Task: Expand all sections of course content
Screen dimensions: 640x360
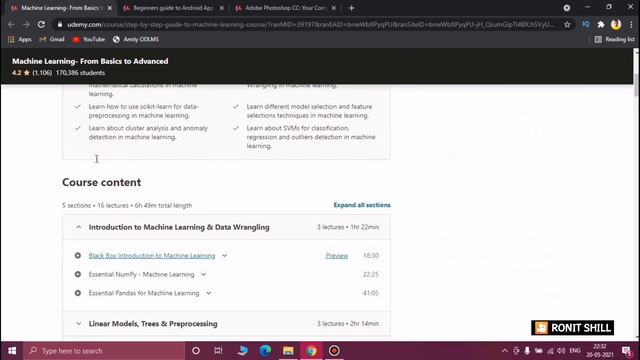Action: tap(362, 205)
